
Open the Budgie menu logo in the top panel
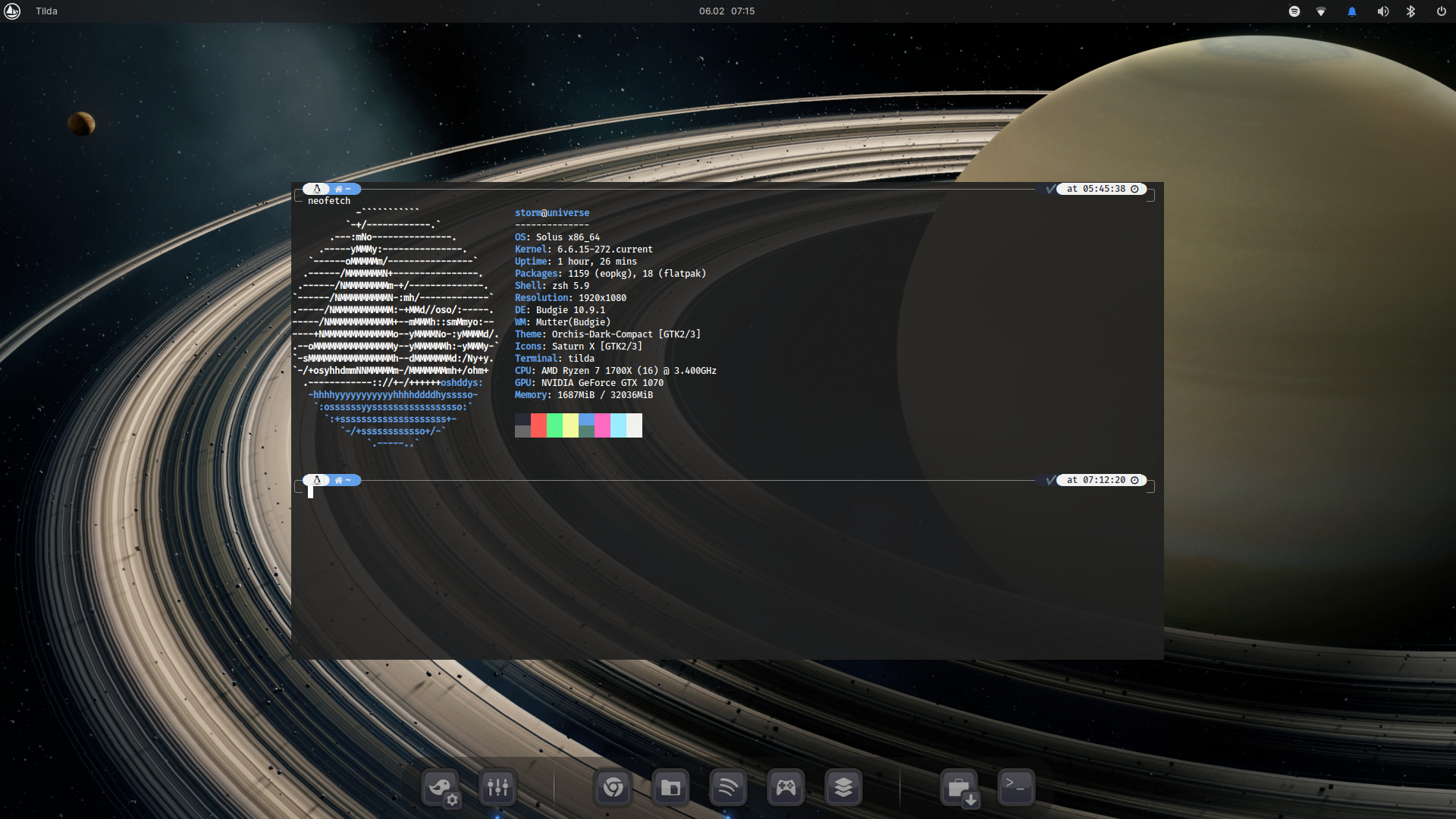12,11
